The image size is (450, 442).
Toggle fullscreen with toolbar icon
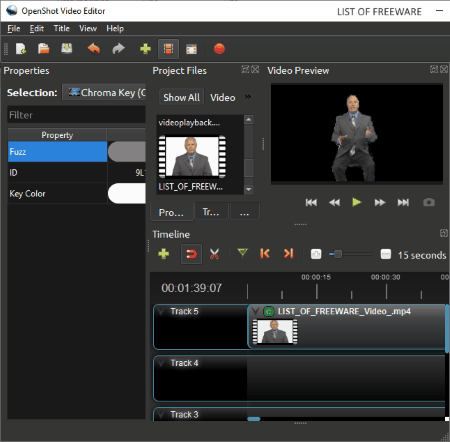point(191,49)
